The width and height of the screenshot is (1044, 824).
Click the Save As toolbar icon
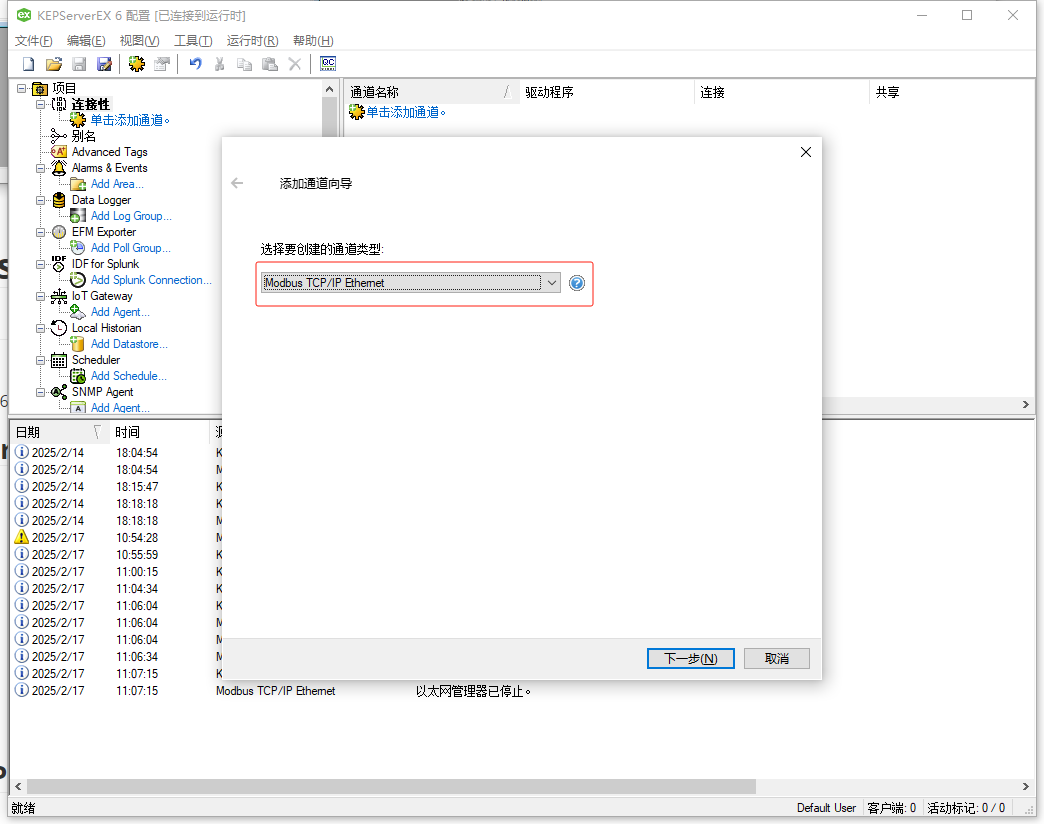(105, 64)
